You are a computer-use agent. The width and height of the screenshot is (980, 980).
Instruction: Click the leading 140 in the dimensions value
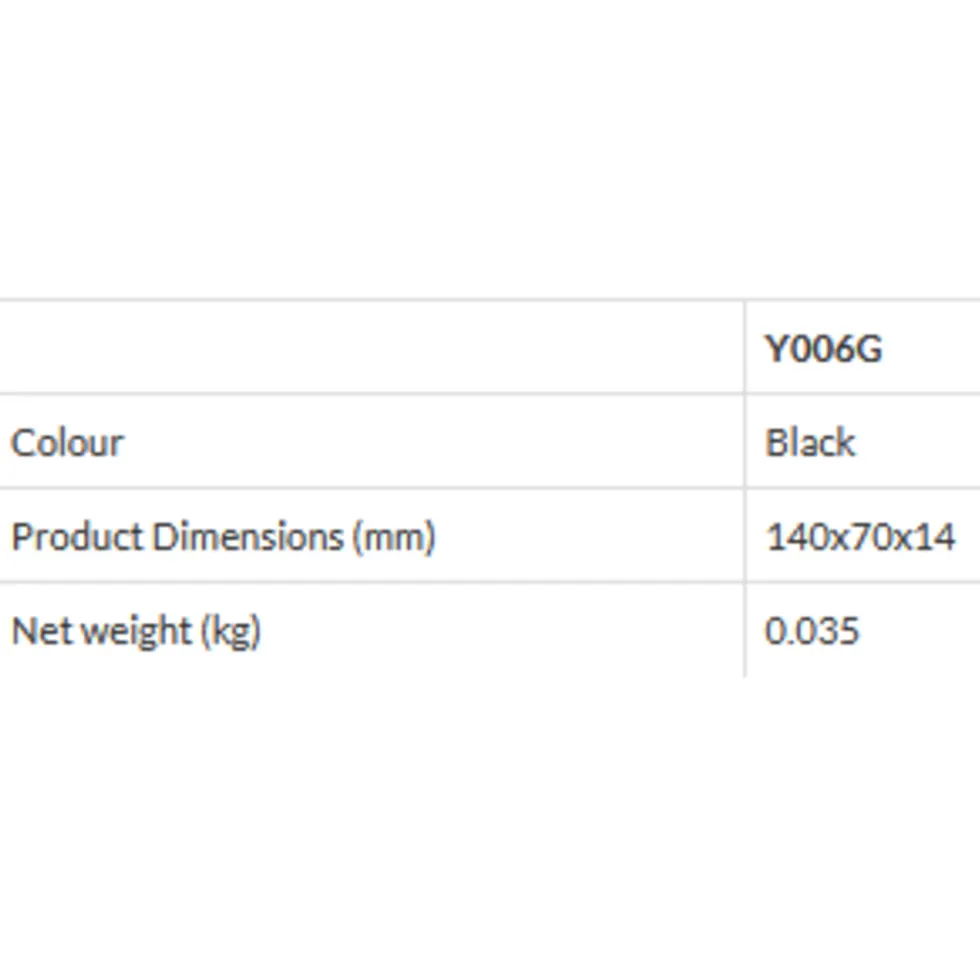[792, 537]
